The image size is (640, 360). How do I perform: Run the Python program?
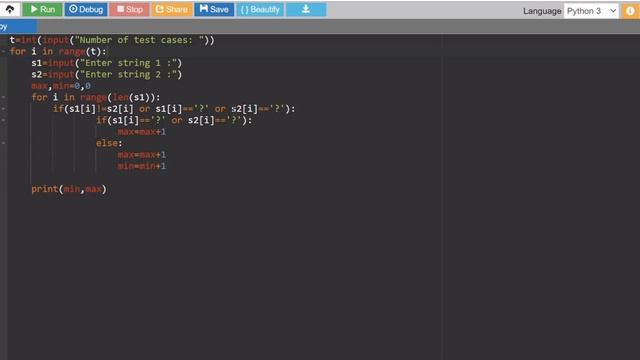tap(42, 9)
